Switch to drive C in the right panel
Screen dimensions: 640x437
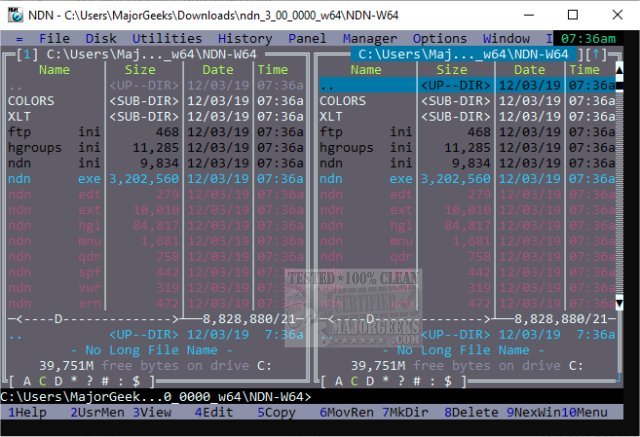[x=354, y=382]
